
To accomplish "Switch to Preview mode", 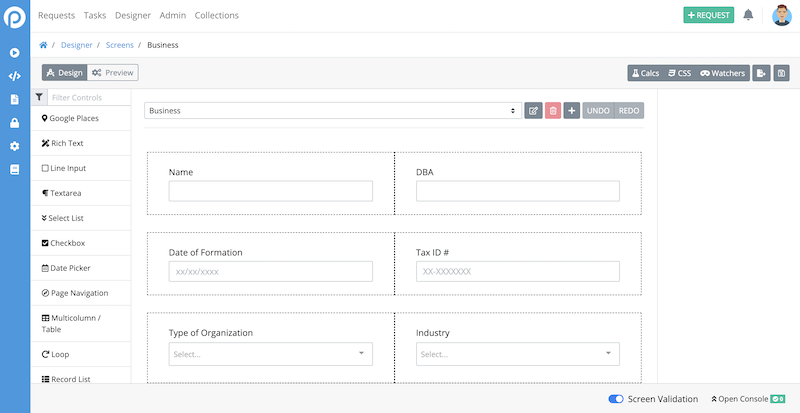I will point(112,73).
